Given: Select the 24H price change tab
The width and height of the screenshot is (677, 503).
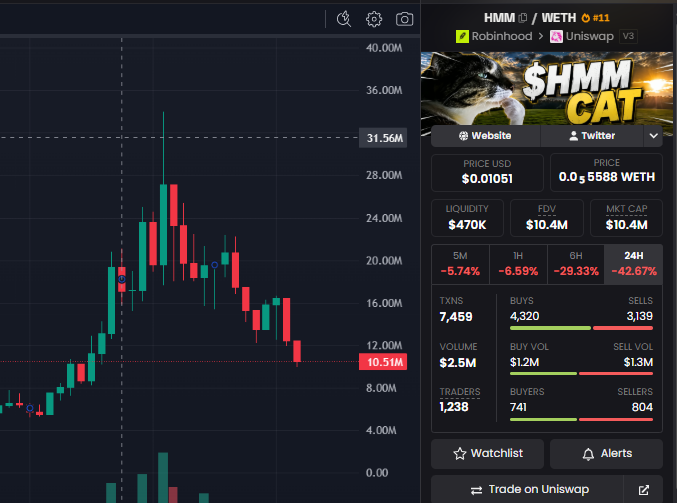Looking at the screenshot, I should tap(633, 264).
